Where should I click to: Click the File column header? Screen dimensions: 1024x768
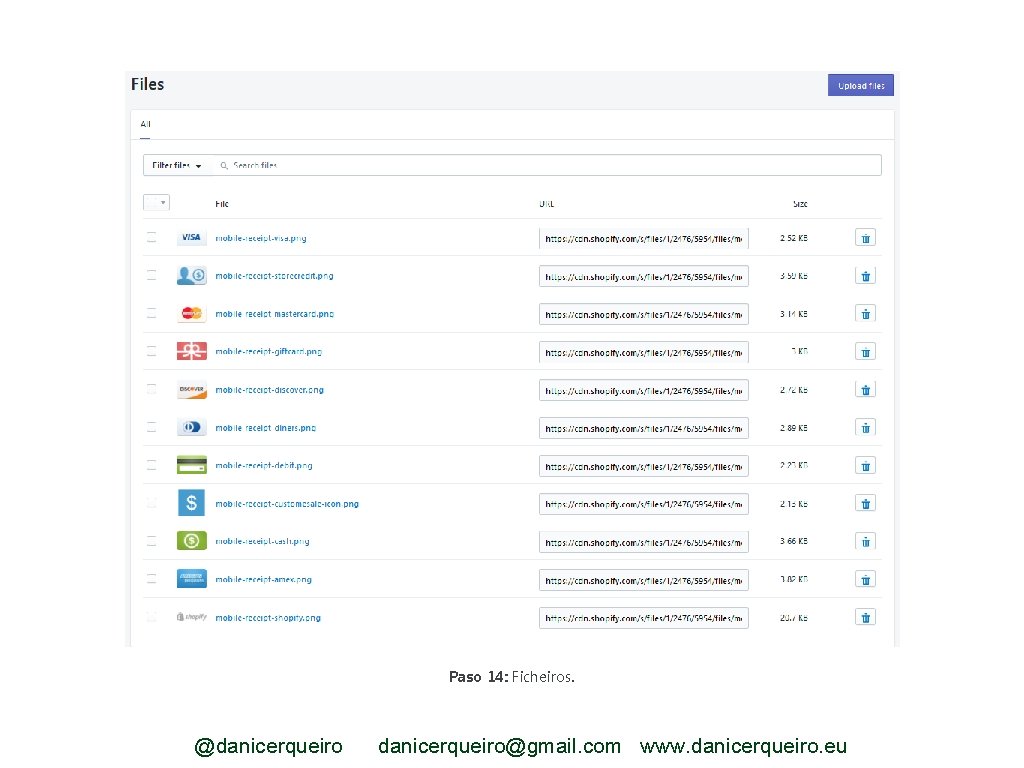tap(221, 204)
